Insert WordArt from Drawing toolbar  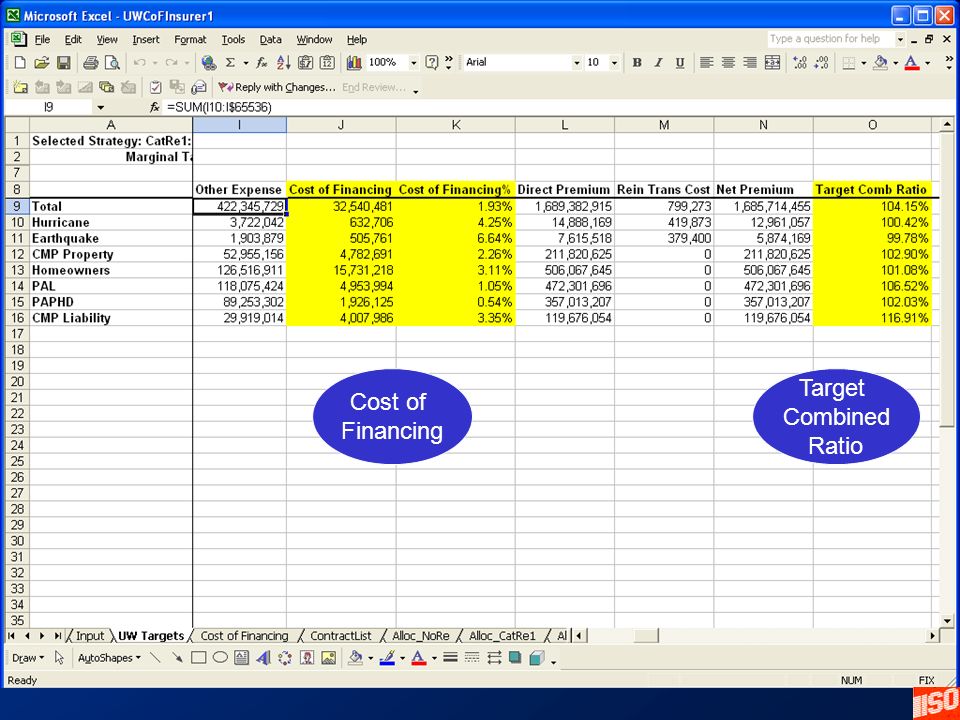[x=263, y=658]
